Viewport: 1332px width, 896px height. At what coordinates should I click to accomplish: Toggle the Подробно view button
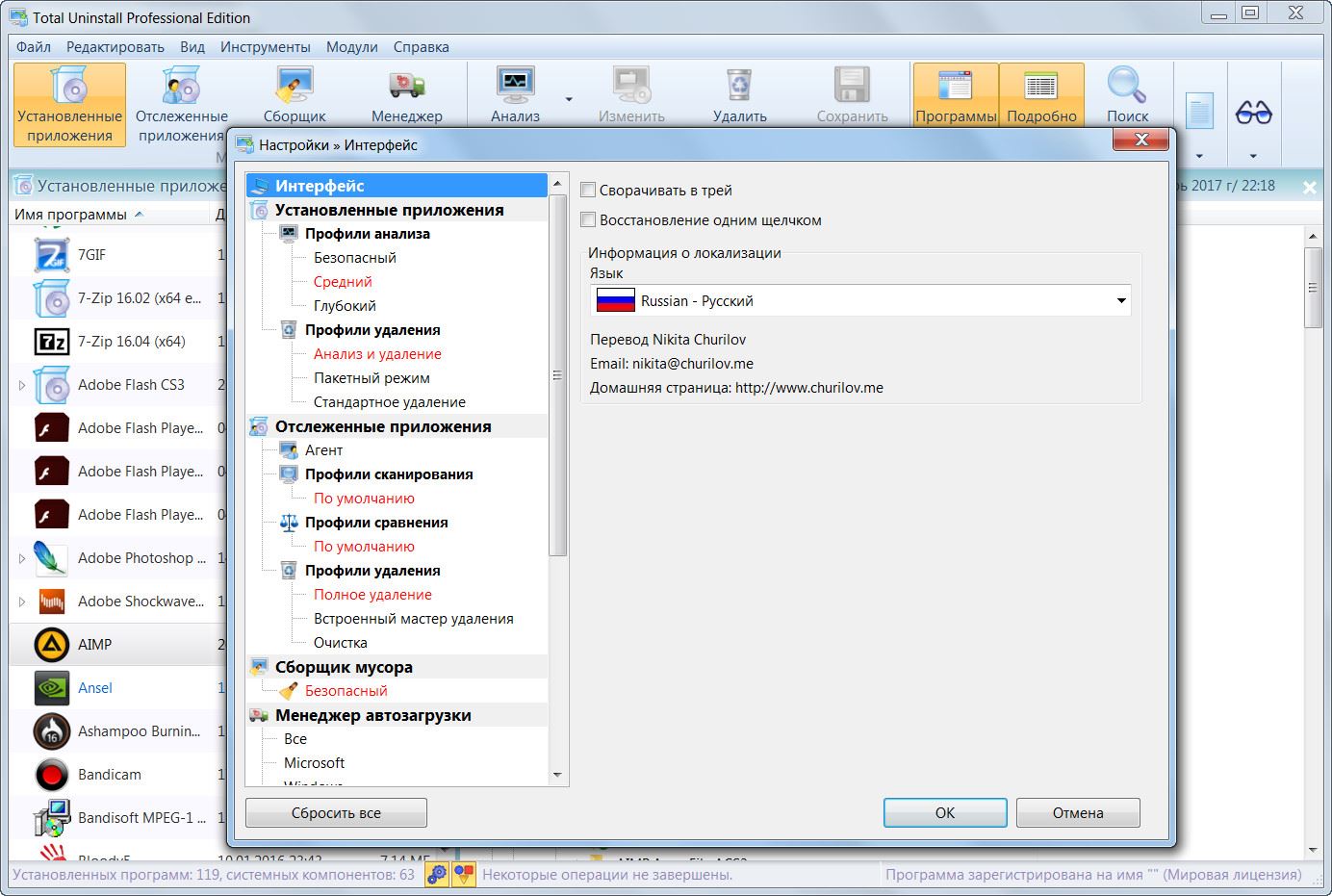click(x=1041, y=96)
